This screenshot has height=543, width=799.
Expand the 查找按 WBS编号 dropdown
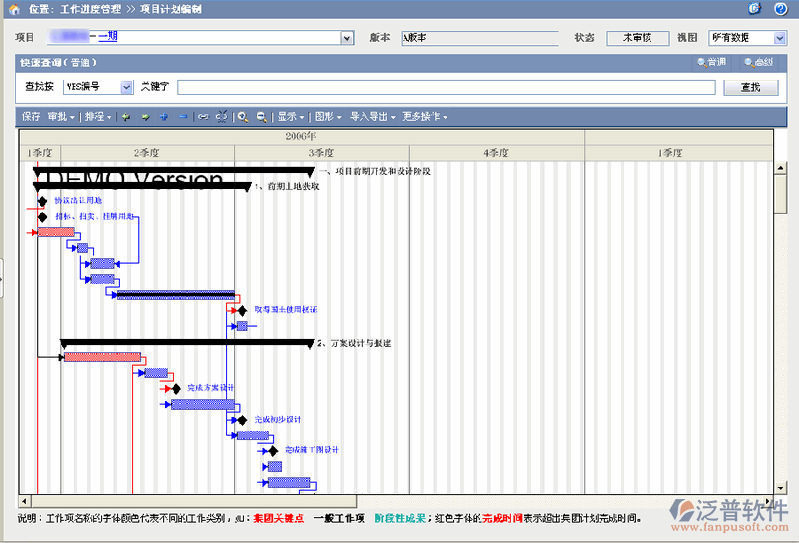point(126,87)
